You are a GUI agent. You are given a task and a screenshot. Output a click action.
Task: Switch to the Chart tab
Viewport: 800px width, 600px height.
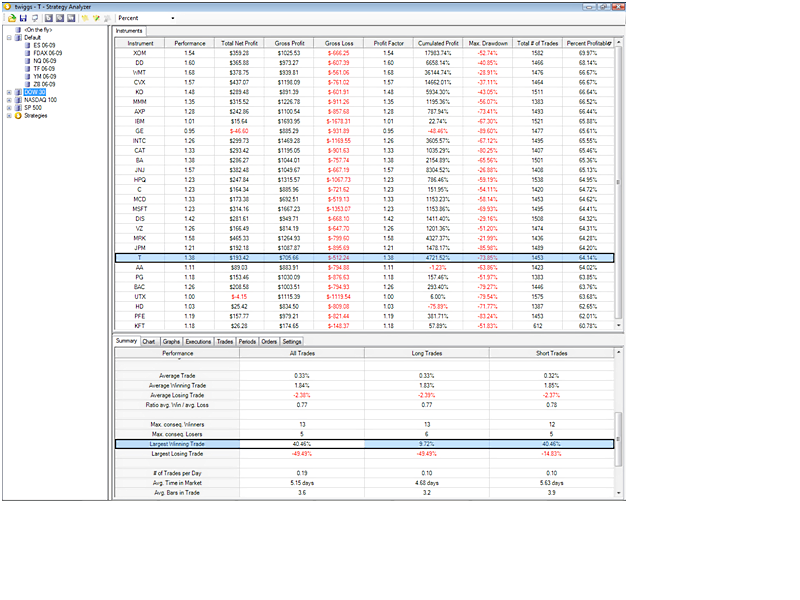[x=149, y=341]
